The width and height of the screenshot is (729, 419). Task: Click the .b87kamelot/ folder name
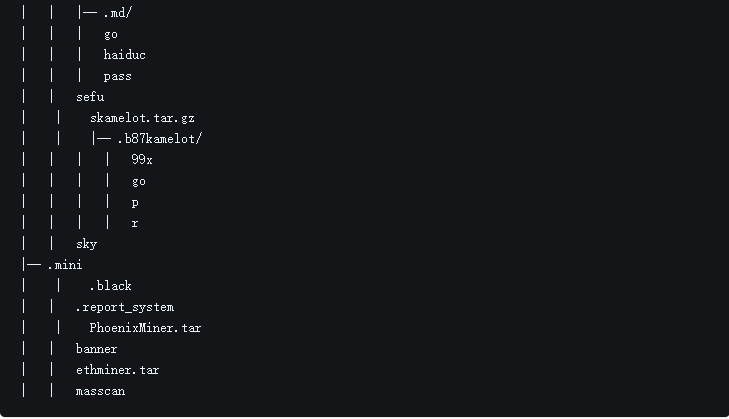pos(159,139)
